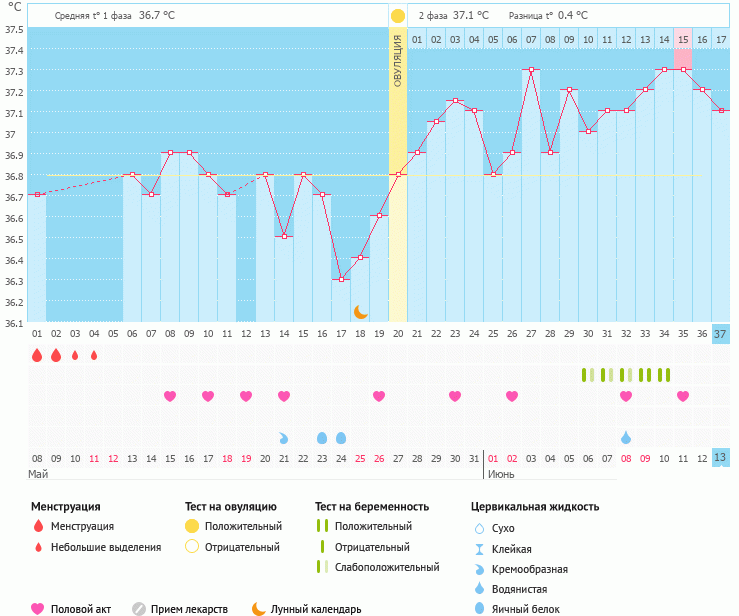Click the blue watery drop on cycle day 32
The width and height of the screenshot is (739, 616).
point(626,438)
